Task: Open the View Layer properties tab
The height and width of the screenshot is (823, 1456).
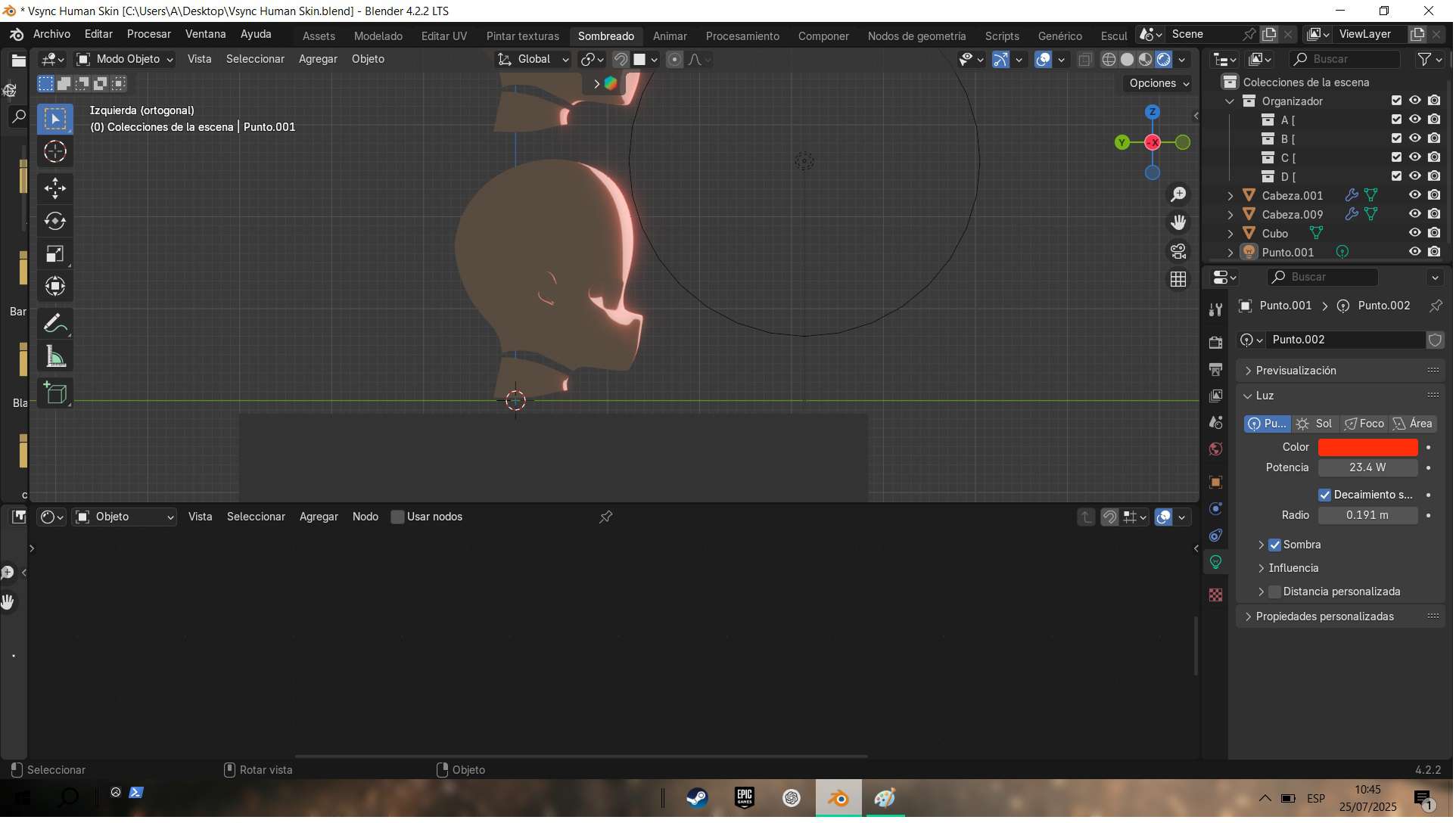Action: tap(1218, 396)
